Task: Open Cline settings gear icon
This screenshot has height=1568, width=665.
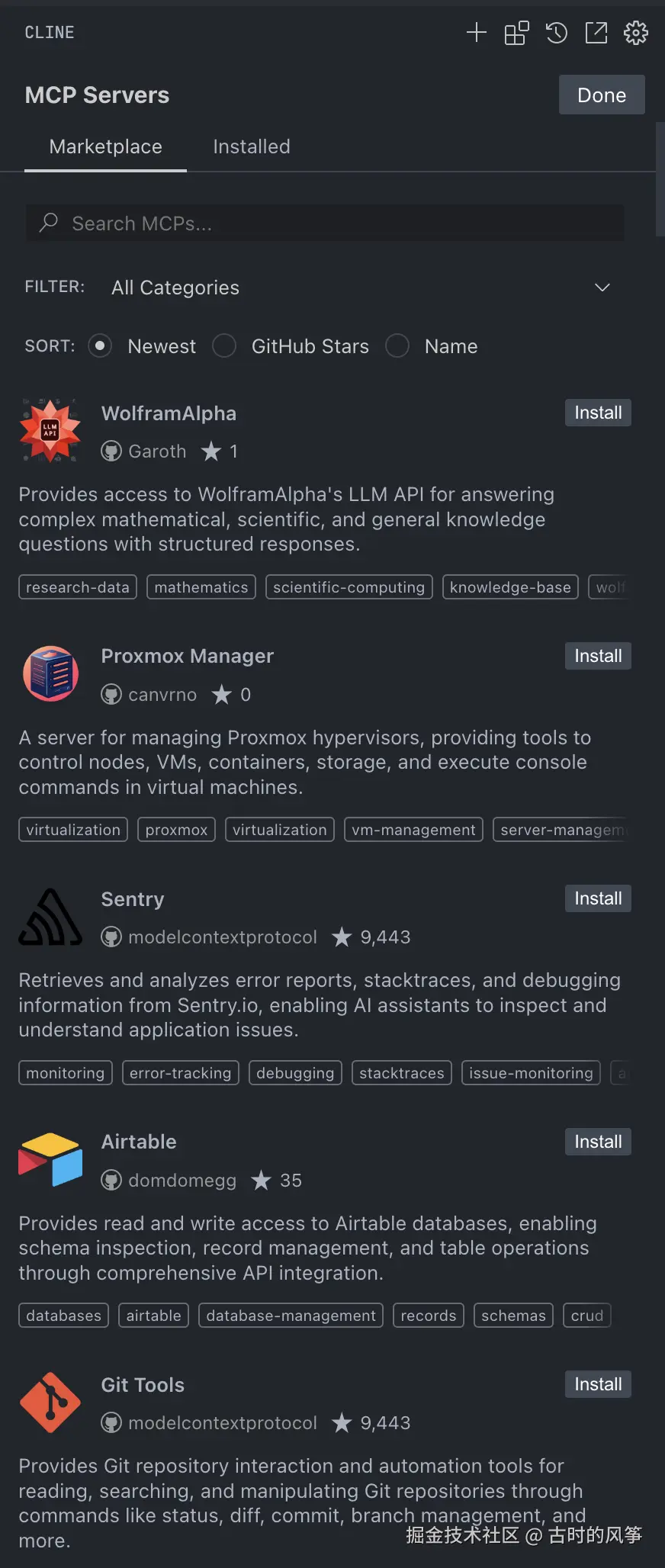Action: click(x=636, y=33)
